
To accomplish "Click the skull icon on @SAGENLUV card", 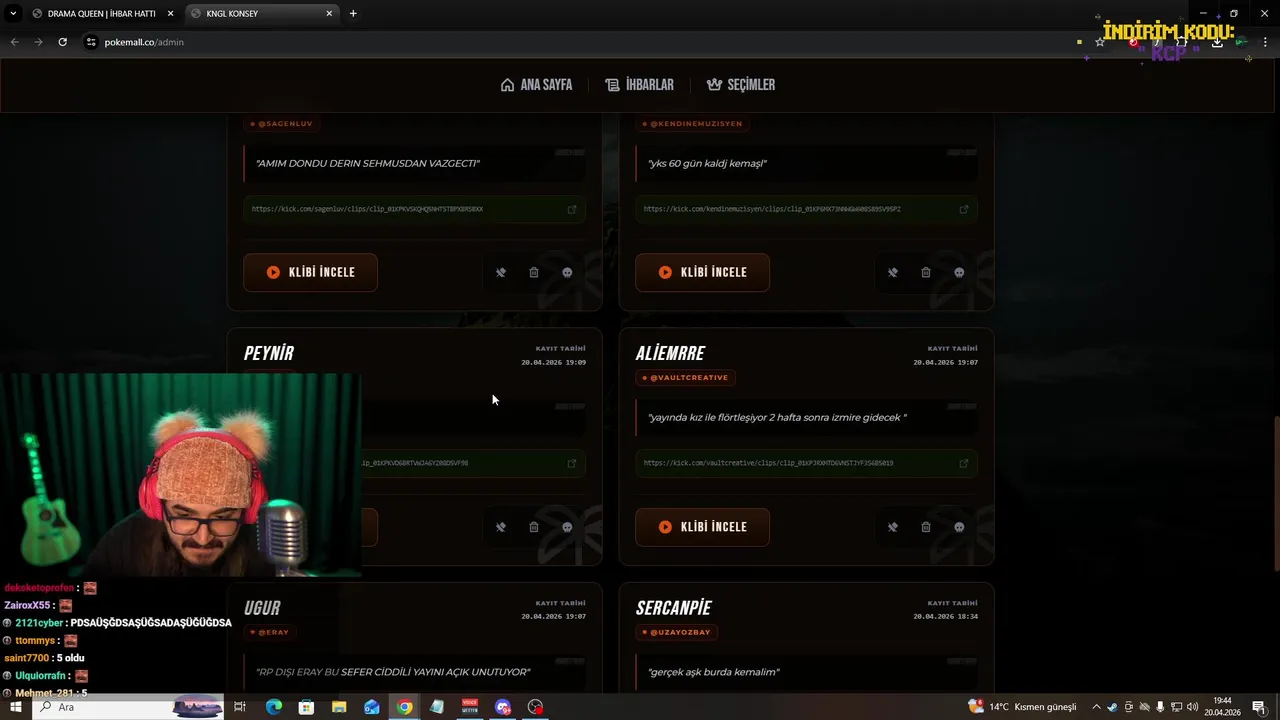I will (x=567, y=272).
